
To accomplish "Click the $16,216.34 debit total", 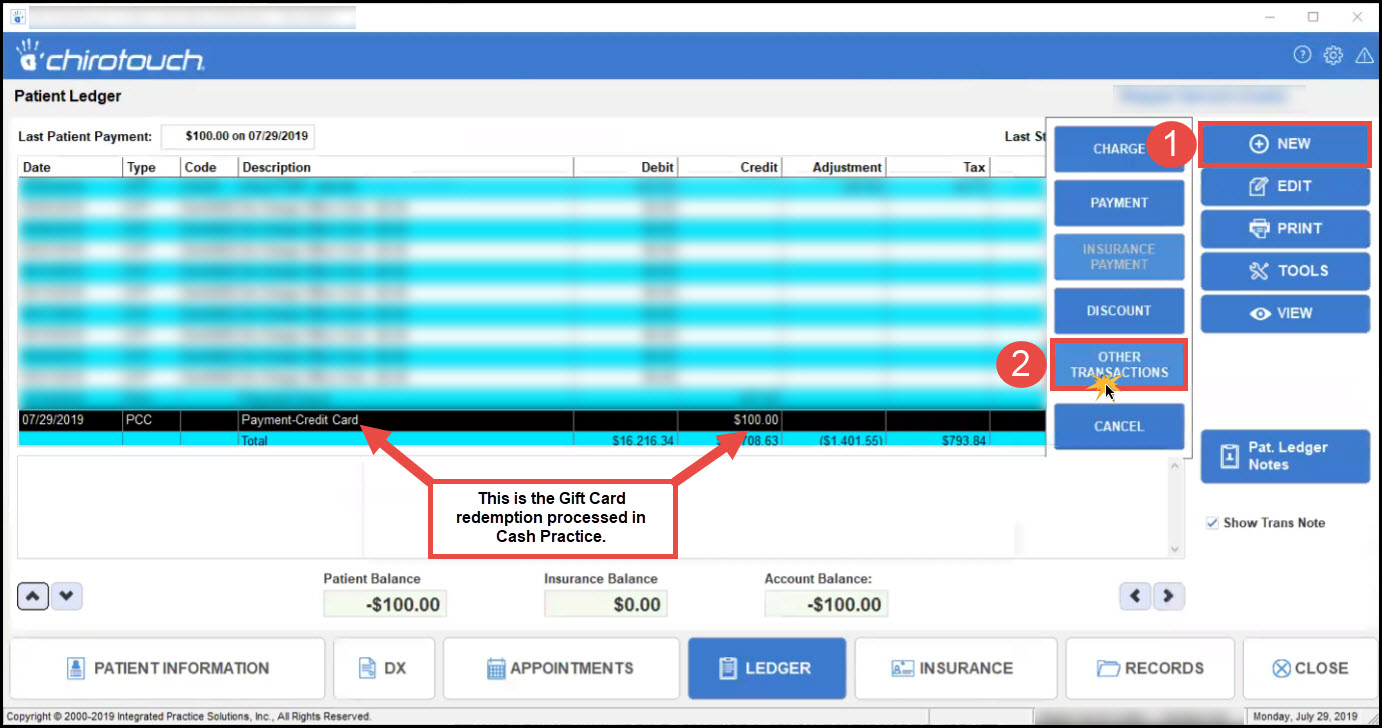I will [x=643, y=440].
